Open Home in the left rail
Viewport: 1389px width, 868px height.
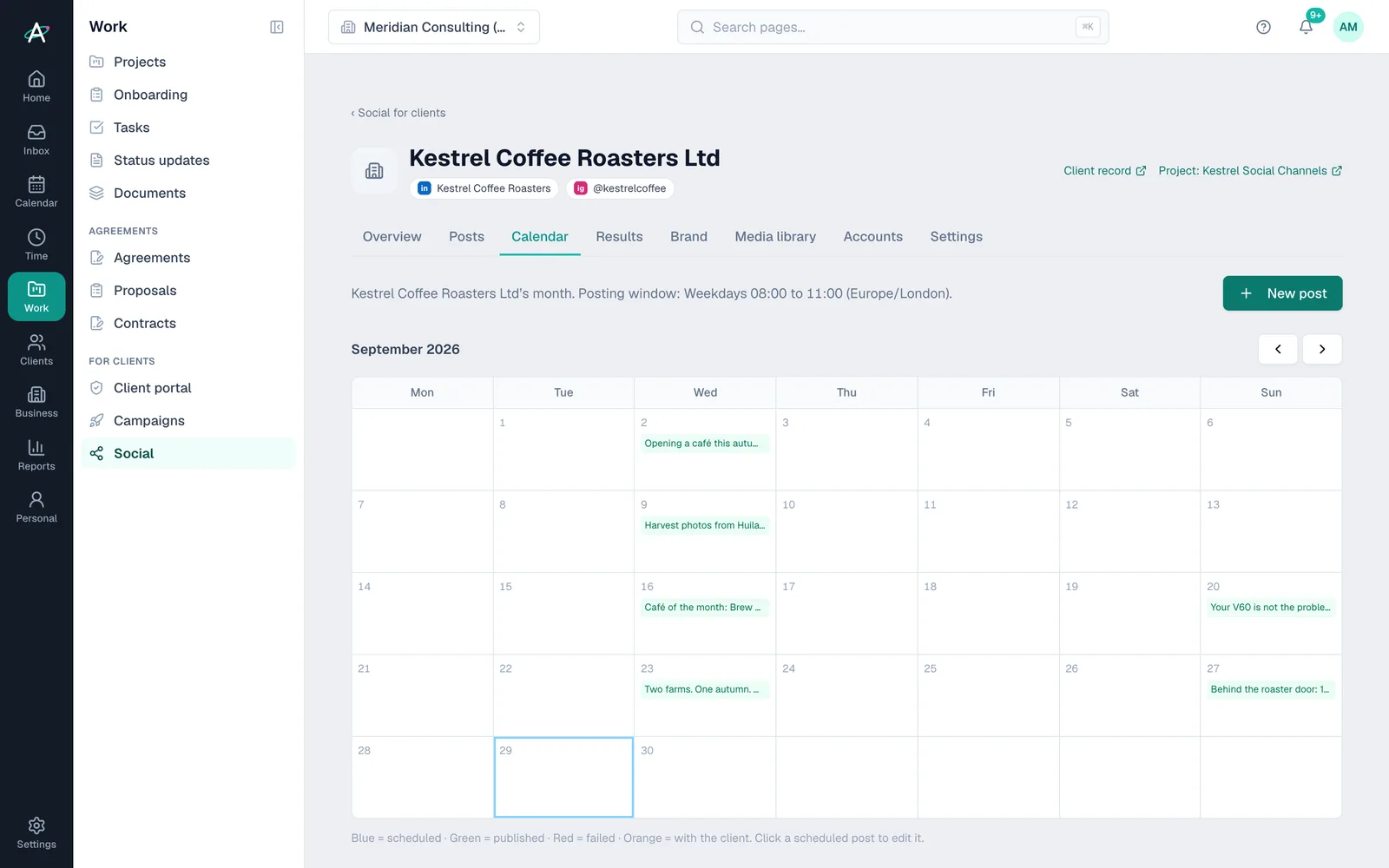point(36,87)
